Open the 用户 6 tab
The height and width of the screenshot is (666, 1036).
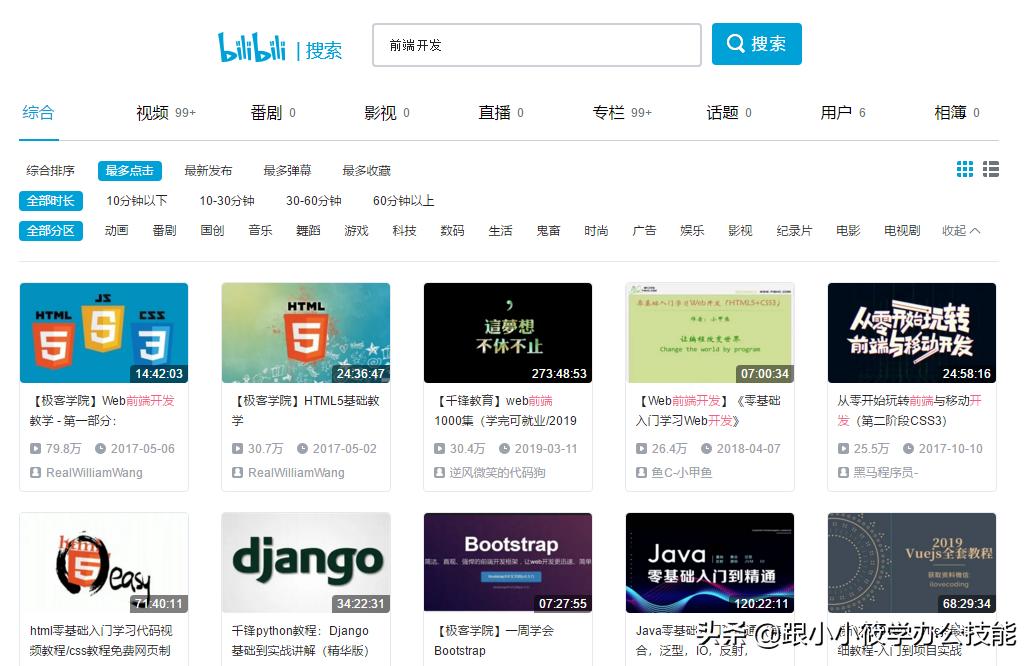[x=842, y=113]
